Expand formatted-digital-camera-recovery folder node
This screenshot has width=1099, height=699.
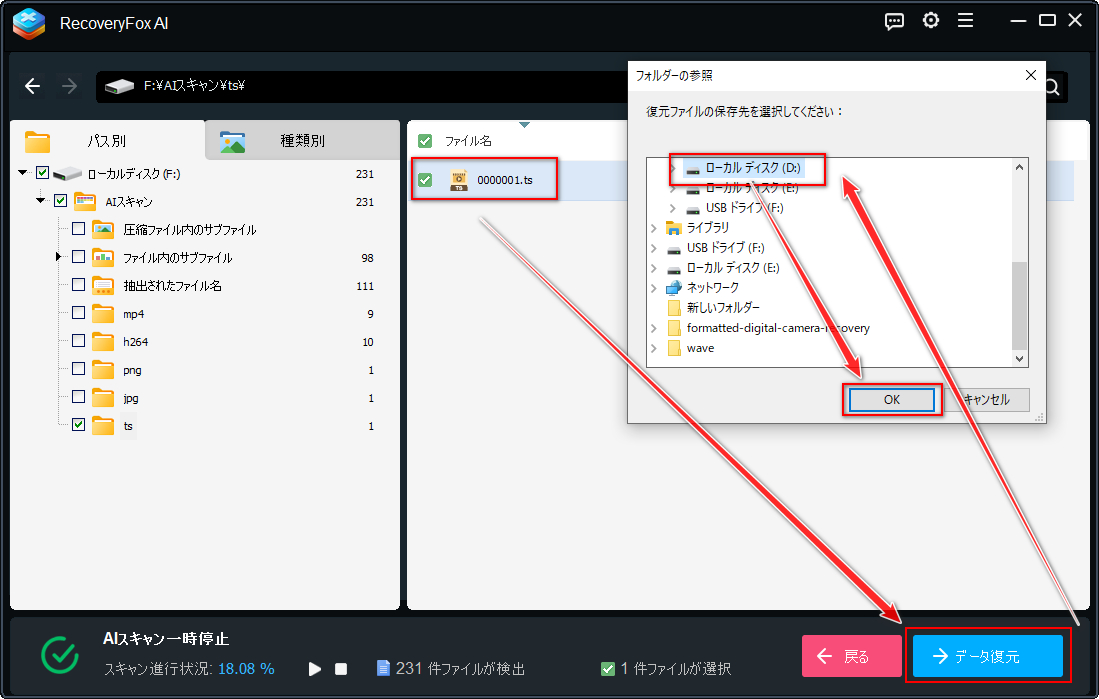point(654,328)
